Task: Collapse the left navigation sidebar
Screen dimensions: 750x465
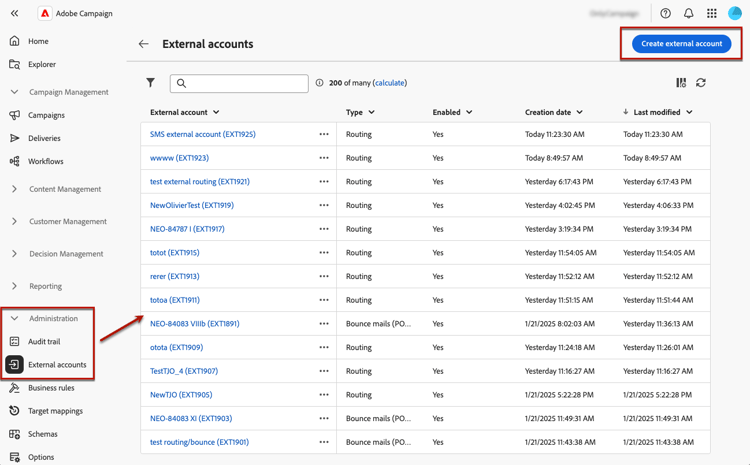Action: (x=14, y=14)
